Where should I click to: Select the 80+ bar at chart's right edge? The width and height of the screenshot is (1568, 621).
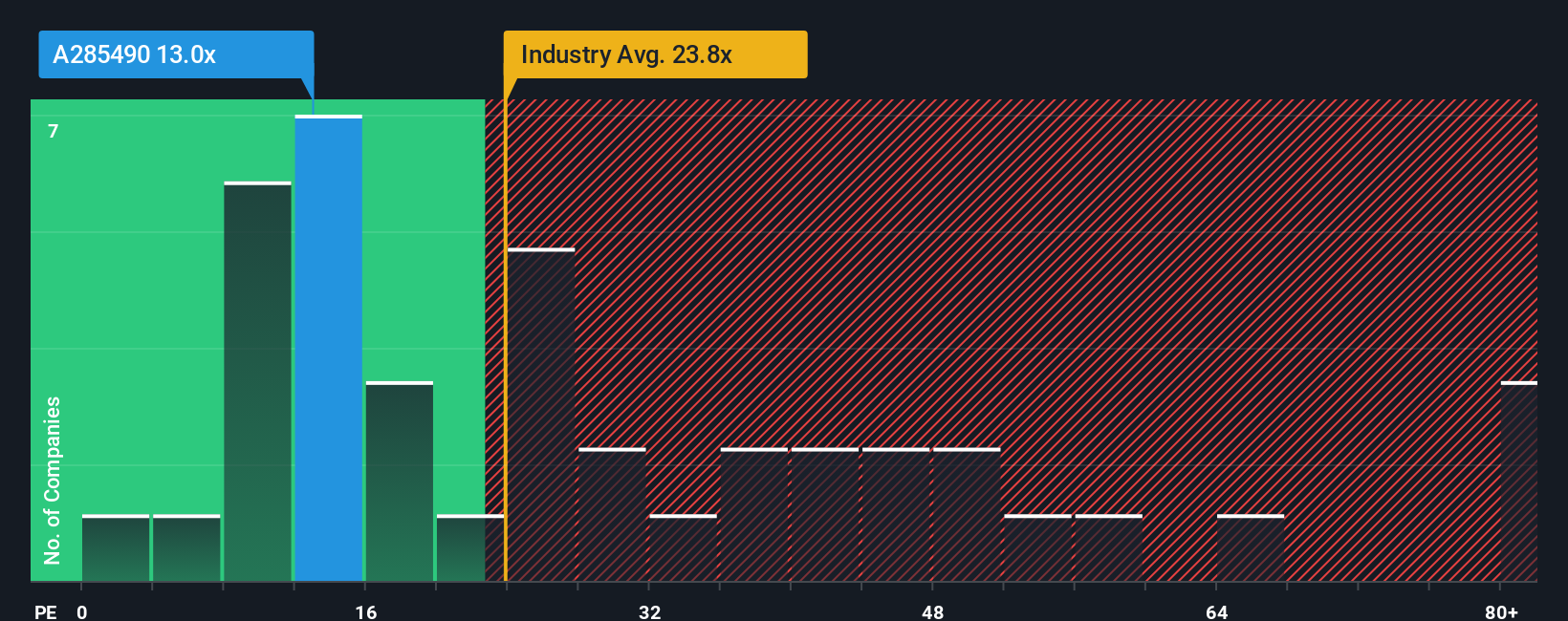1519,482
